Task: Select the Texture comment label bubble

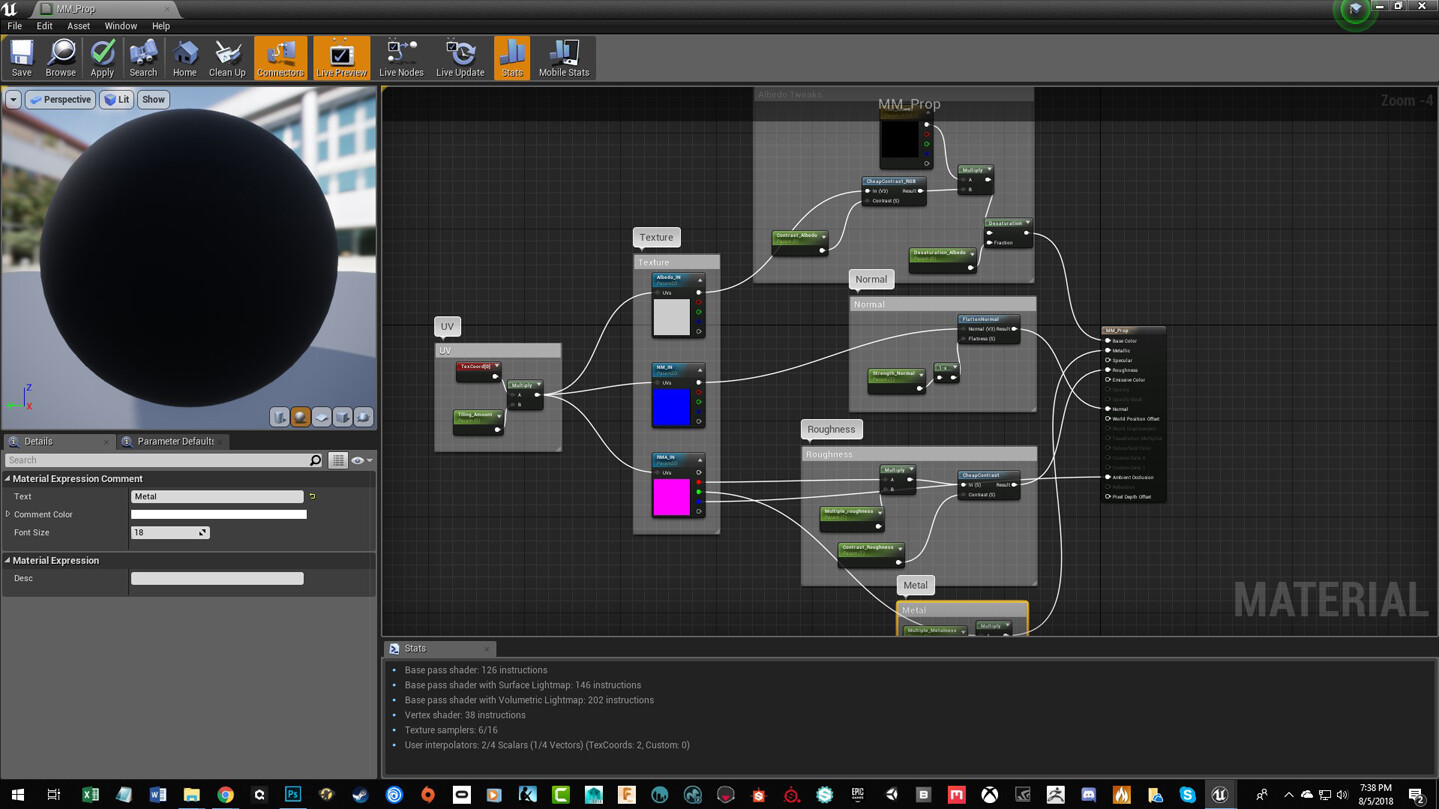Action: point(656,237)
